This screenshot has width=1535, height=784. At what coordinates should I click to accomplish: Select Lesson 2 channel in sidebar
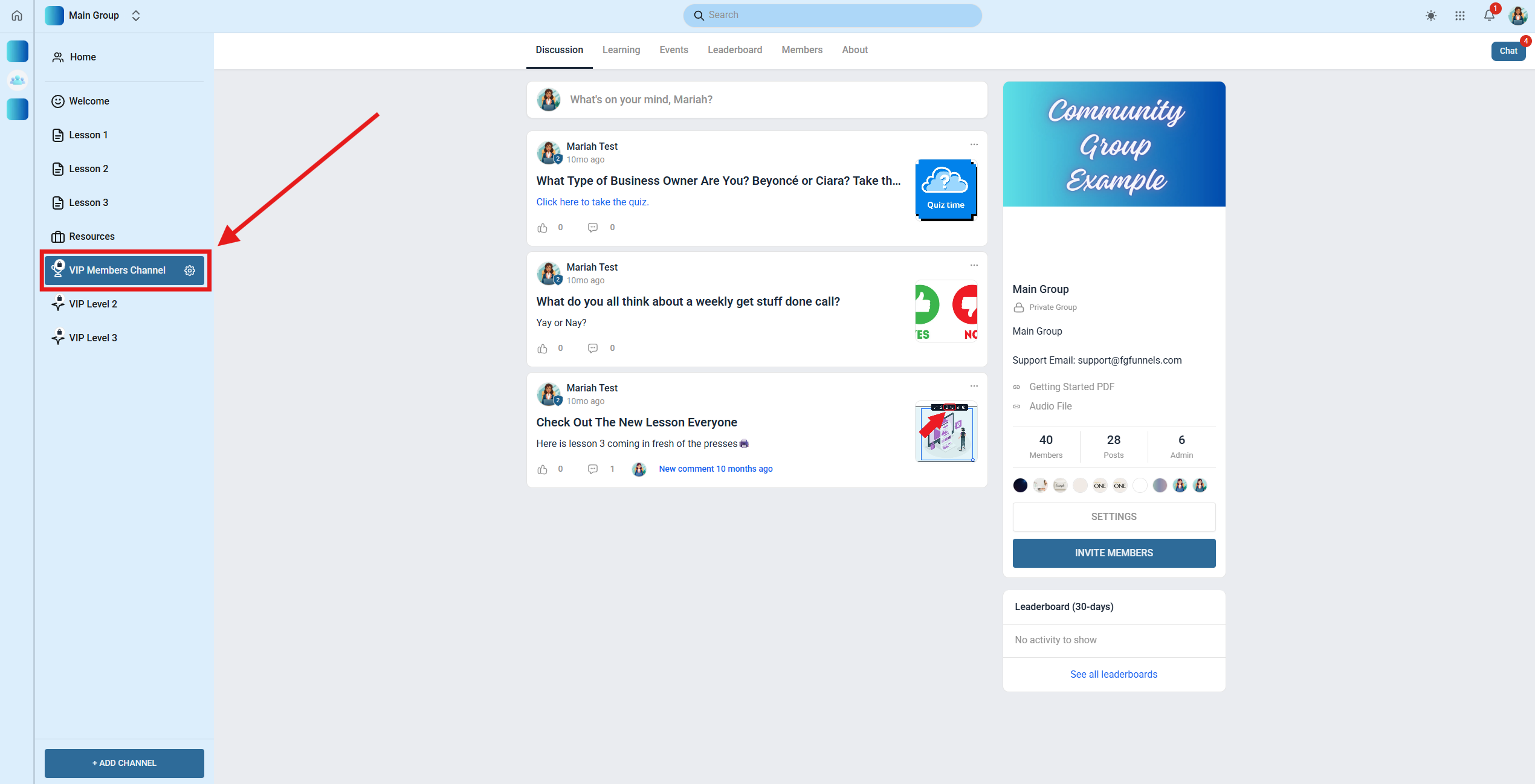88,169
